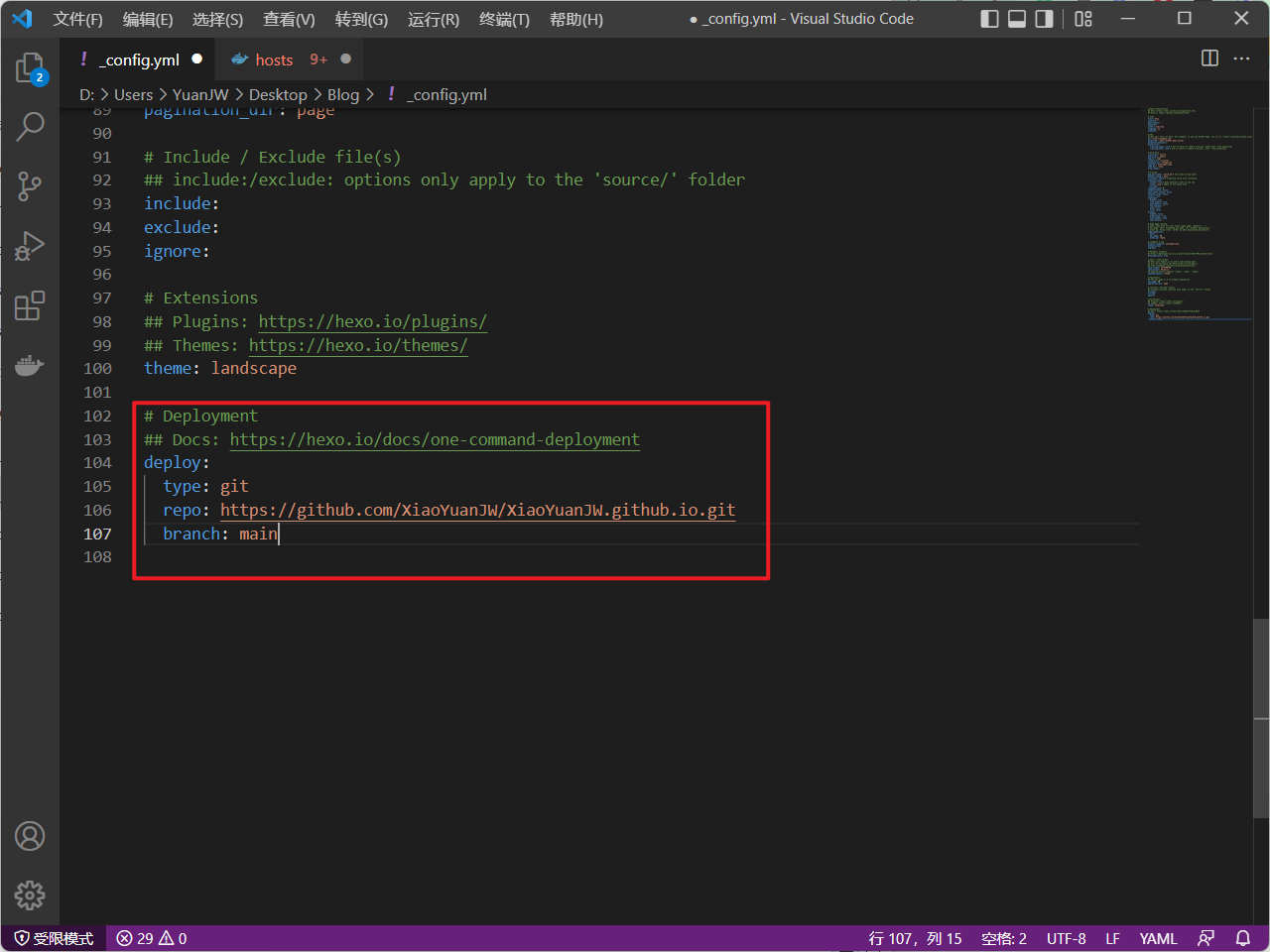The image size is (1270, 952).
Task: Toggle the bottom panel visibility
Action: 1017,19
